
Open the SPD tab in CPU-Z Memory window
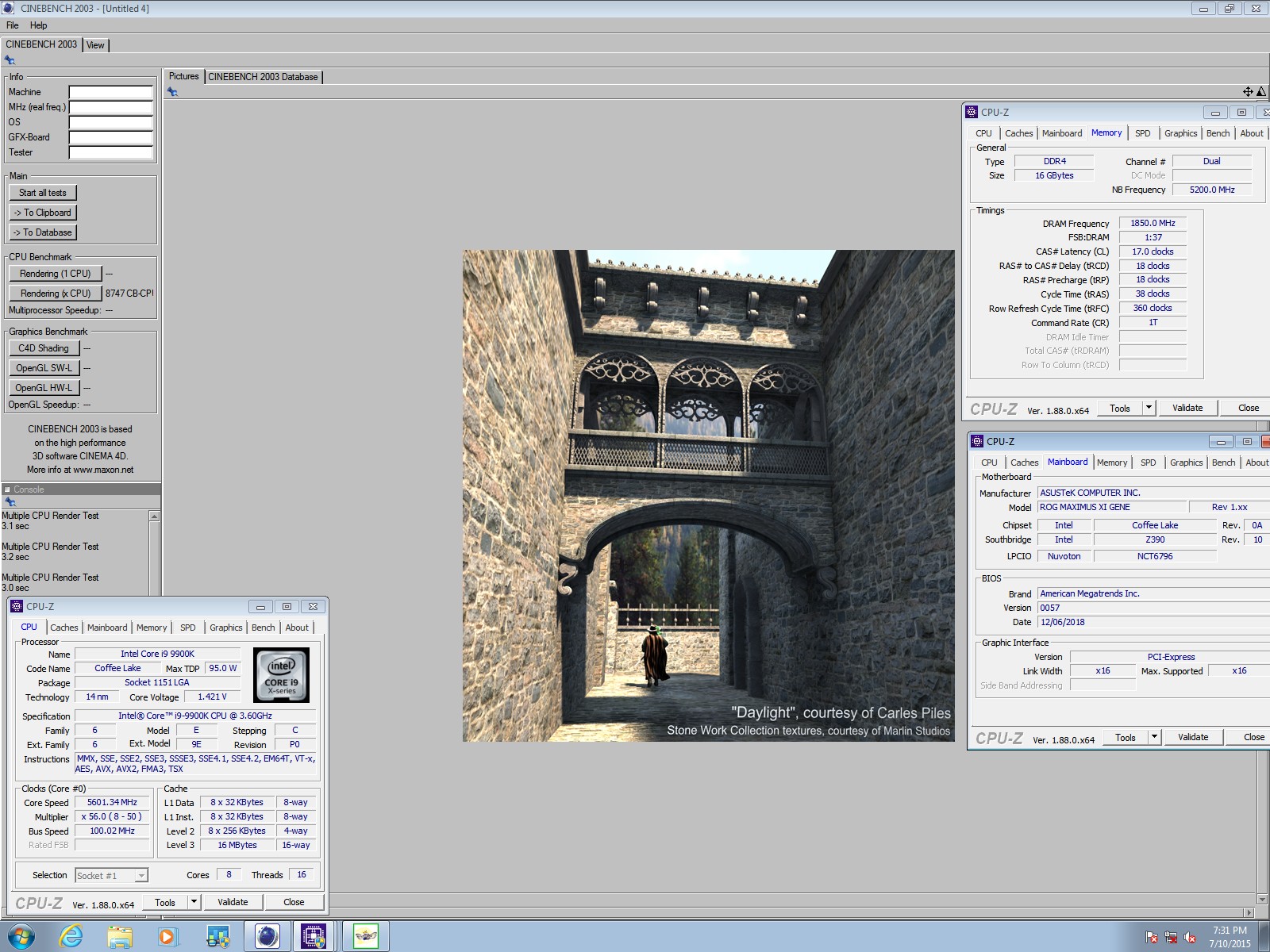click(1142, 133)
